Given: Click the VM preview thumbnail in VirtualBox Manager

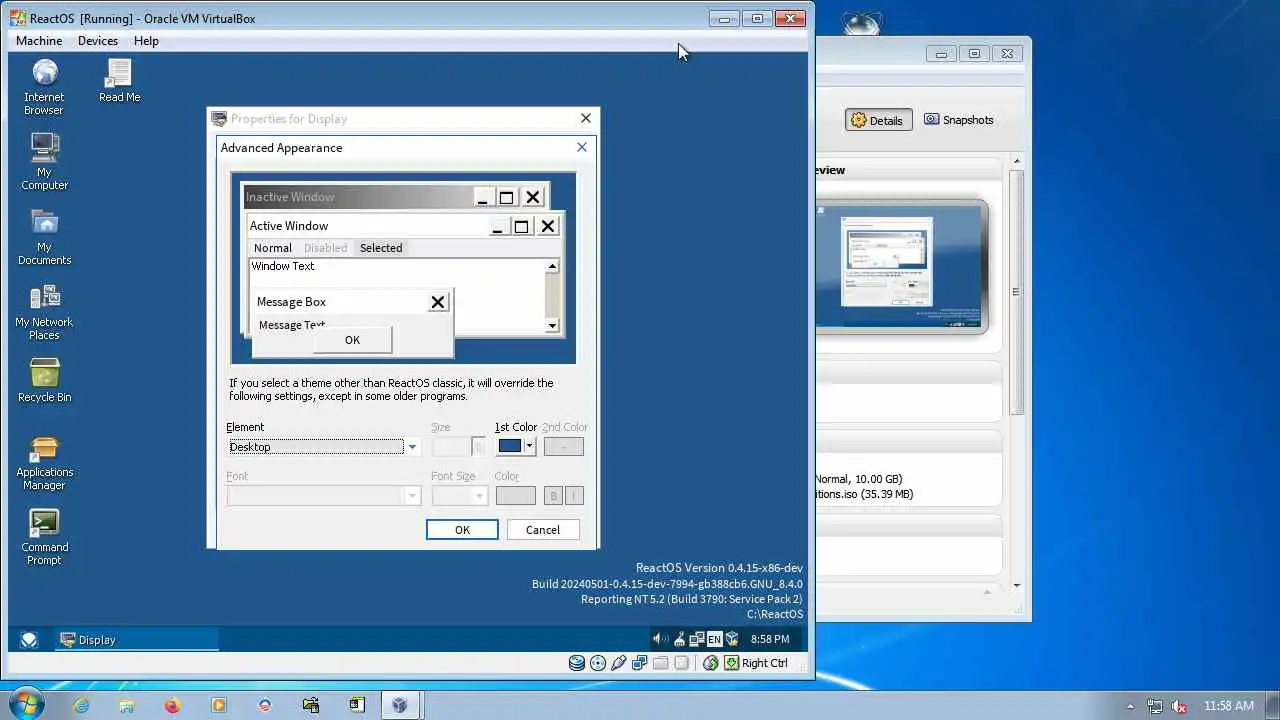Looking at the screenshot, I should [900, 267].
